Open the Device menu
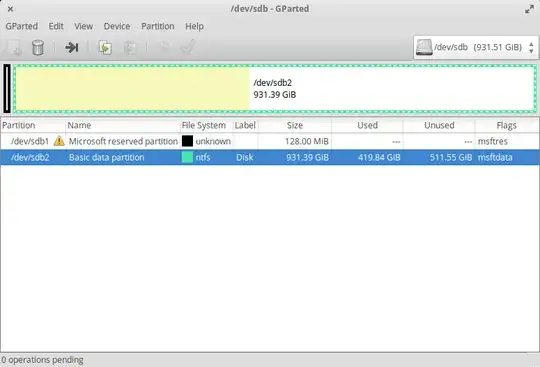The image size is (540, 367). [117, 26]
